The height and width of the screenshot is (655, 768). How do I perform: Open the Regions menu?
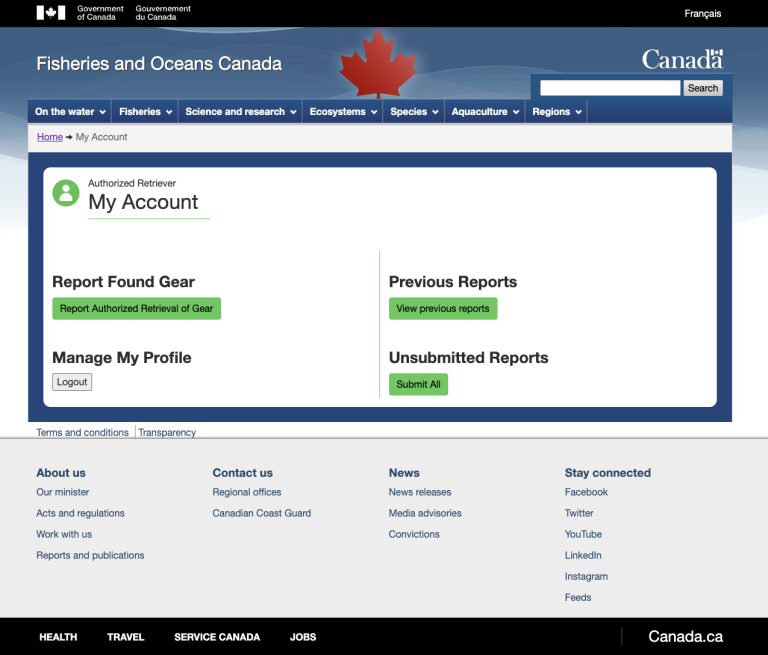point(556,112)
